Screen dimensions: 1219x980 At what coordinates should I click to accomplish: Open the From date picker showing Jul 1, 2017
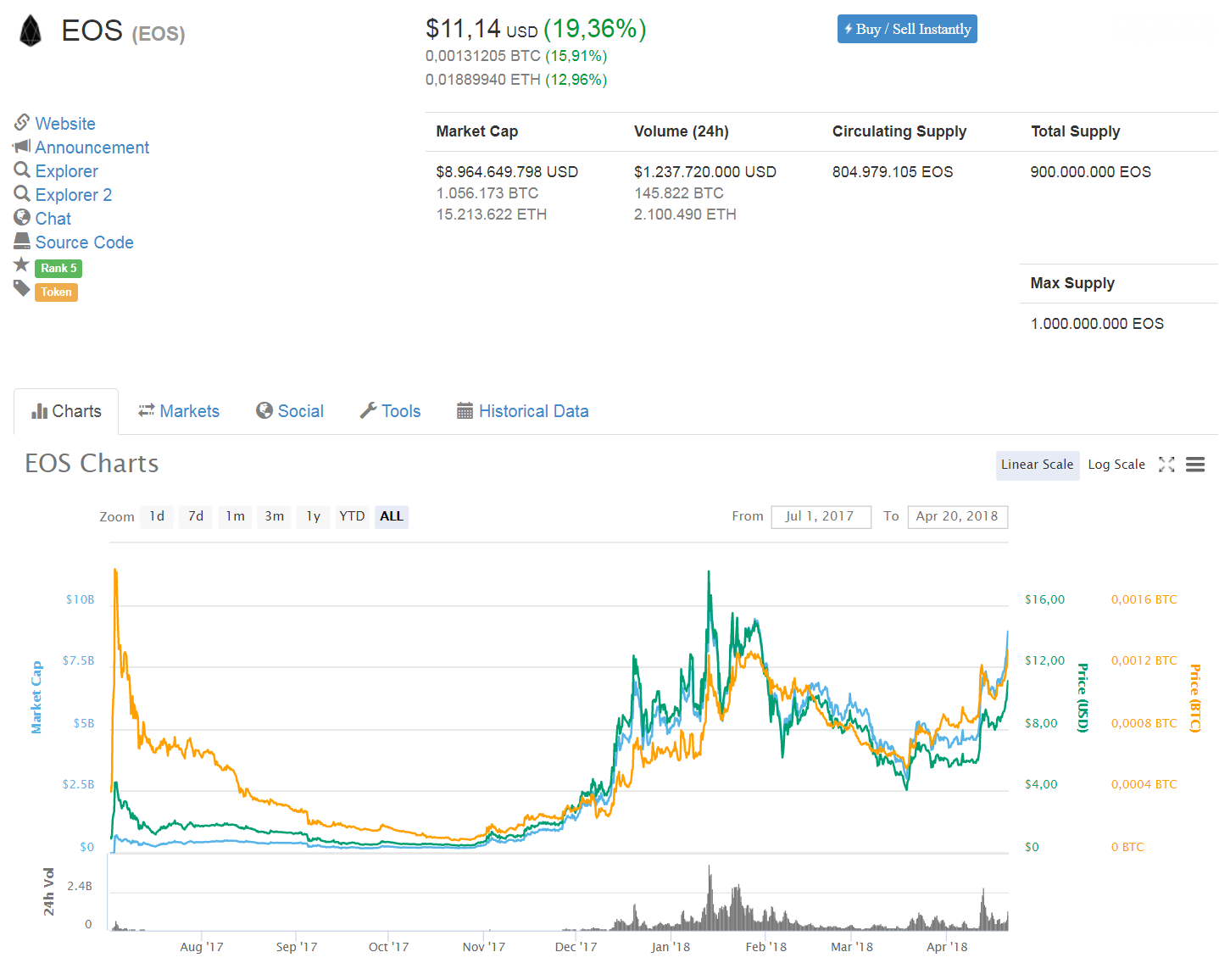click(x=820, y=516)
